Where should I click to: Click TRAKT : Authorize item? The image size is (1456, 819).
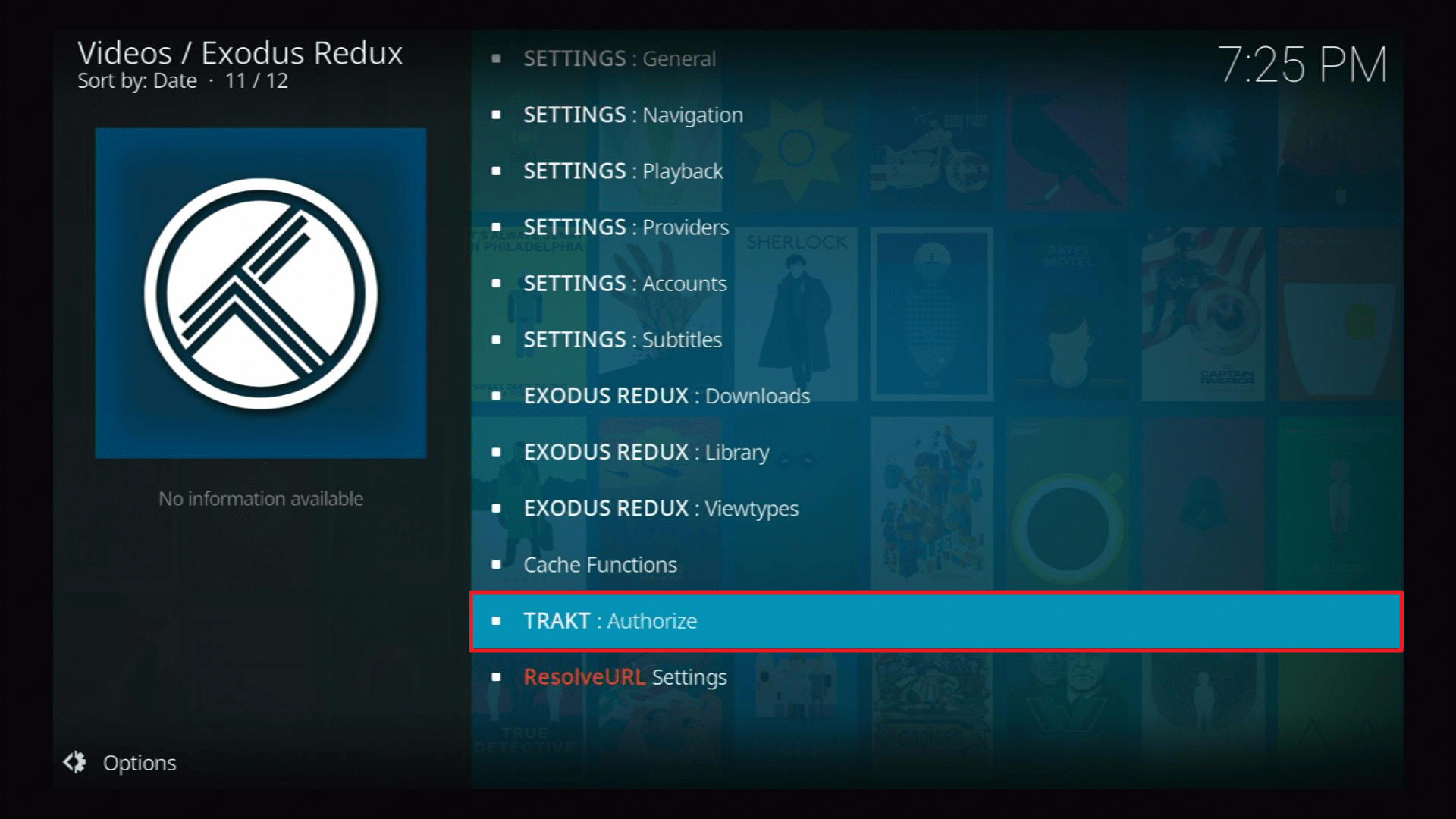[610, 621]
